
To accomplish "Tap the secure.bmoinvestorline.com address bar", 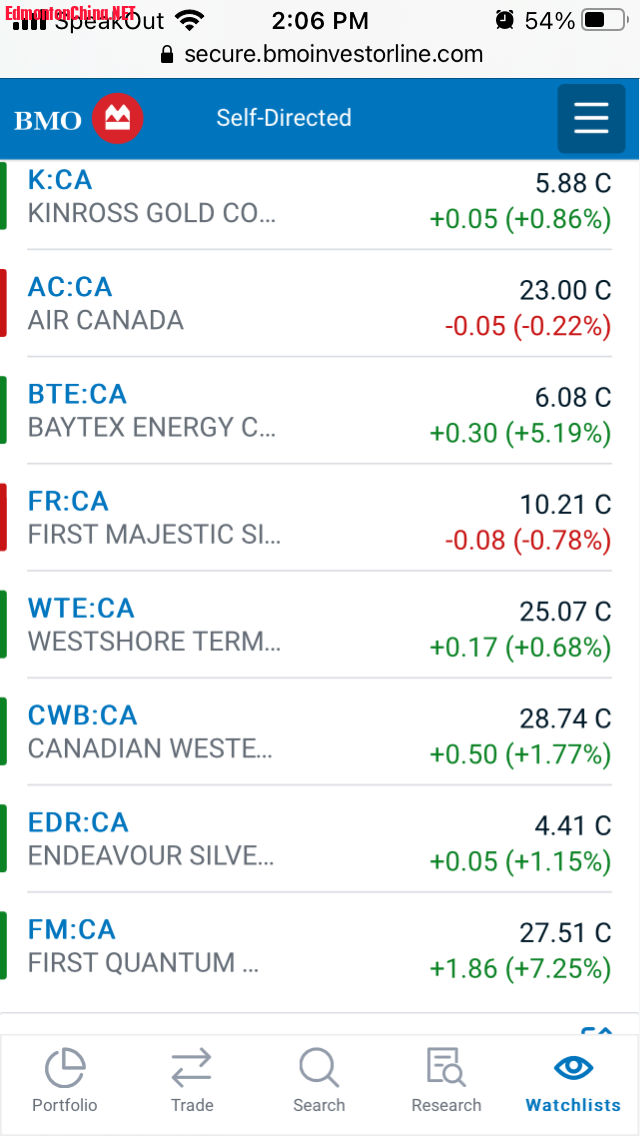I will click(x=320, y=54).
